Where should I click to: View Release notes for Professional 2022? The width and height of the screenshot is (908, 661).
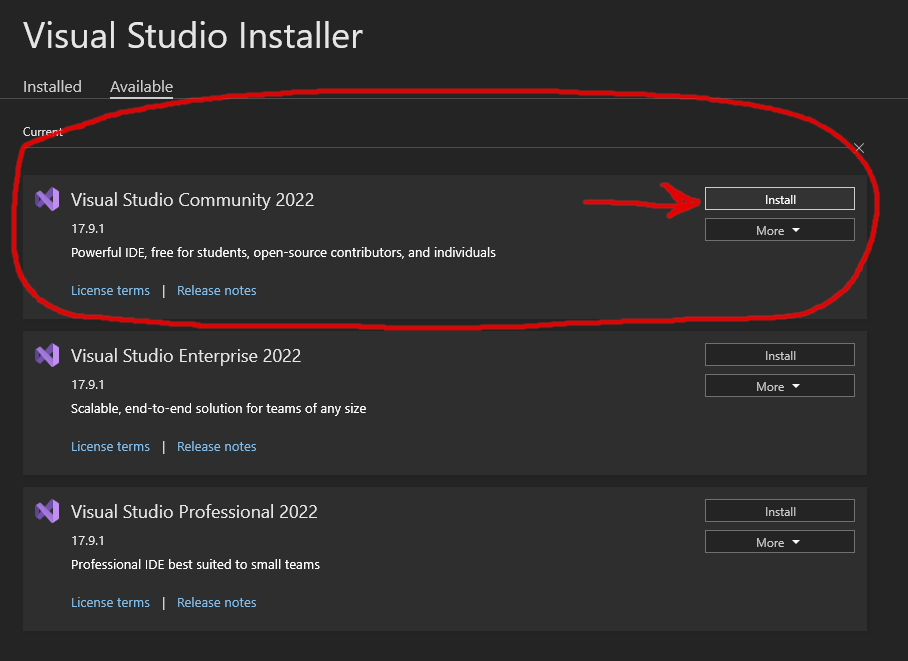pos(216,603)
